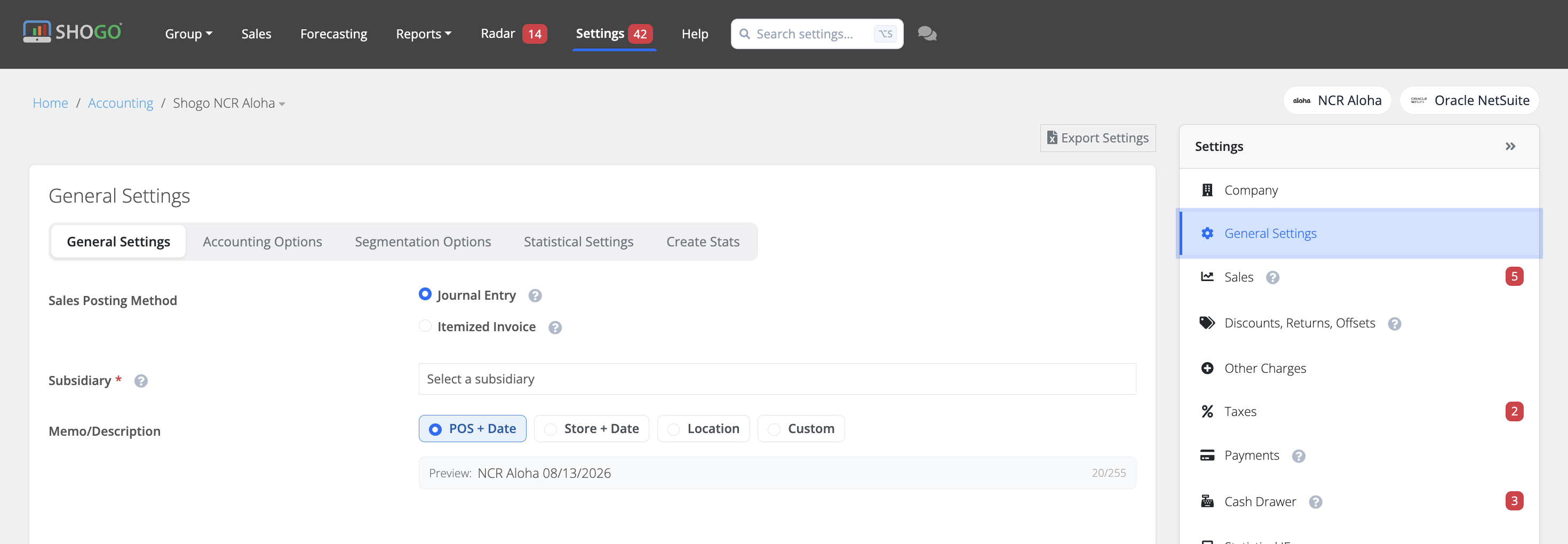
Task: Click the Cash Drawer 3 issues badge
Action: point(1514,501)
